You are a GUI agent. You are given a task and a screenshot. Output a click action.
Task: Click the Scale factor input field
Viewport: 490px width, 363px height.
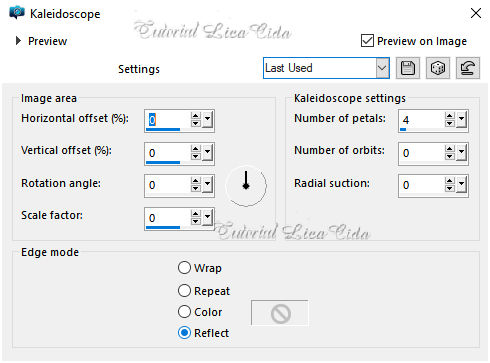pos(168,218)
